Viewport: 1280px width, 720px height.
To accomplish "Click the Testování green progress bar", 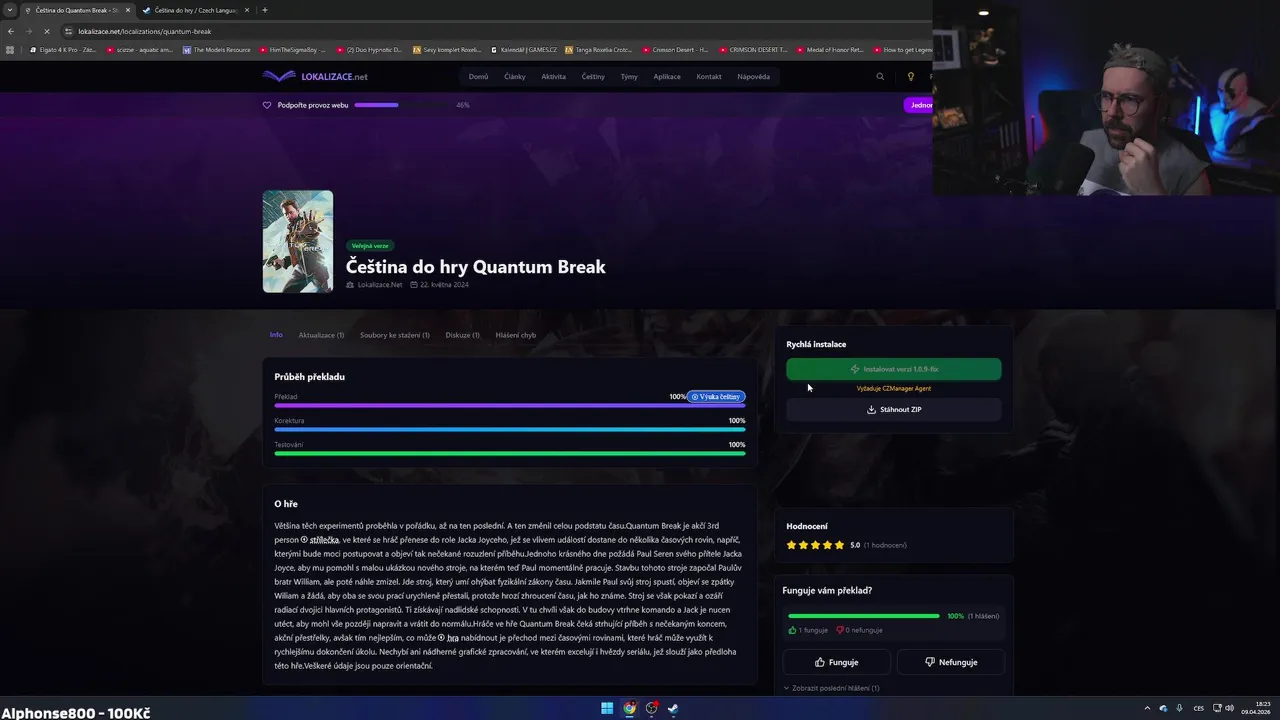I will click(510, 454).
